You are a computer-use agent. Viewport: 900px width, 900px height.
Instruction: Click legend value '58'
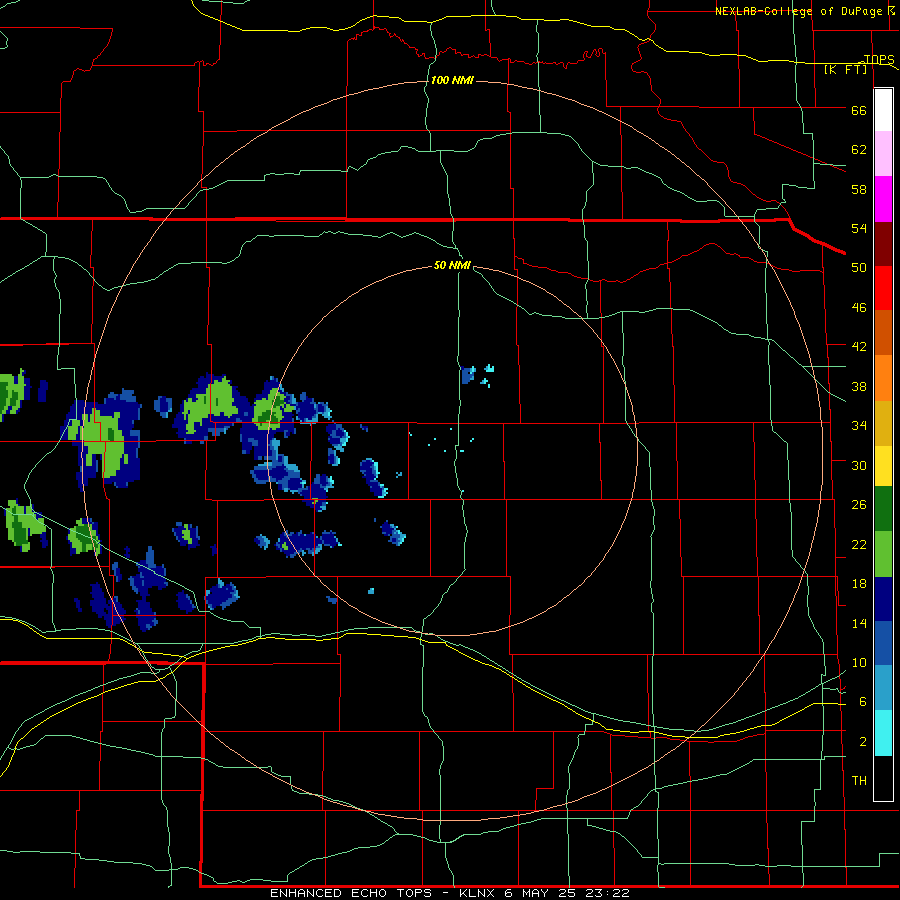pos(859,189)
